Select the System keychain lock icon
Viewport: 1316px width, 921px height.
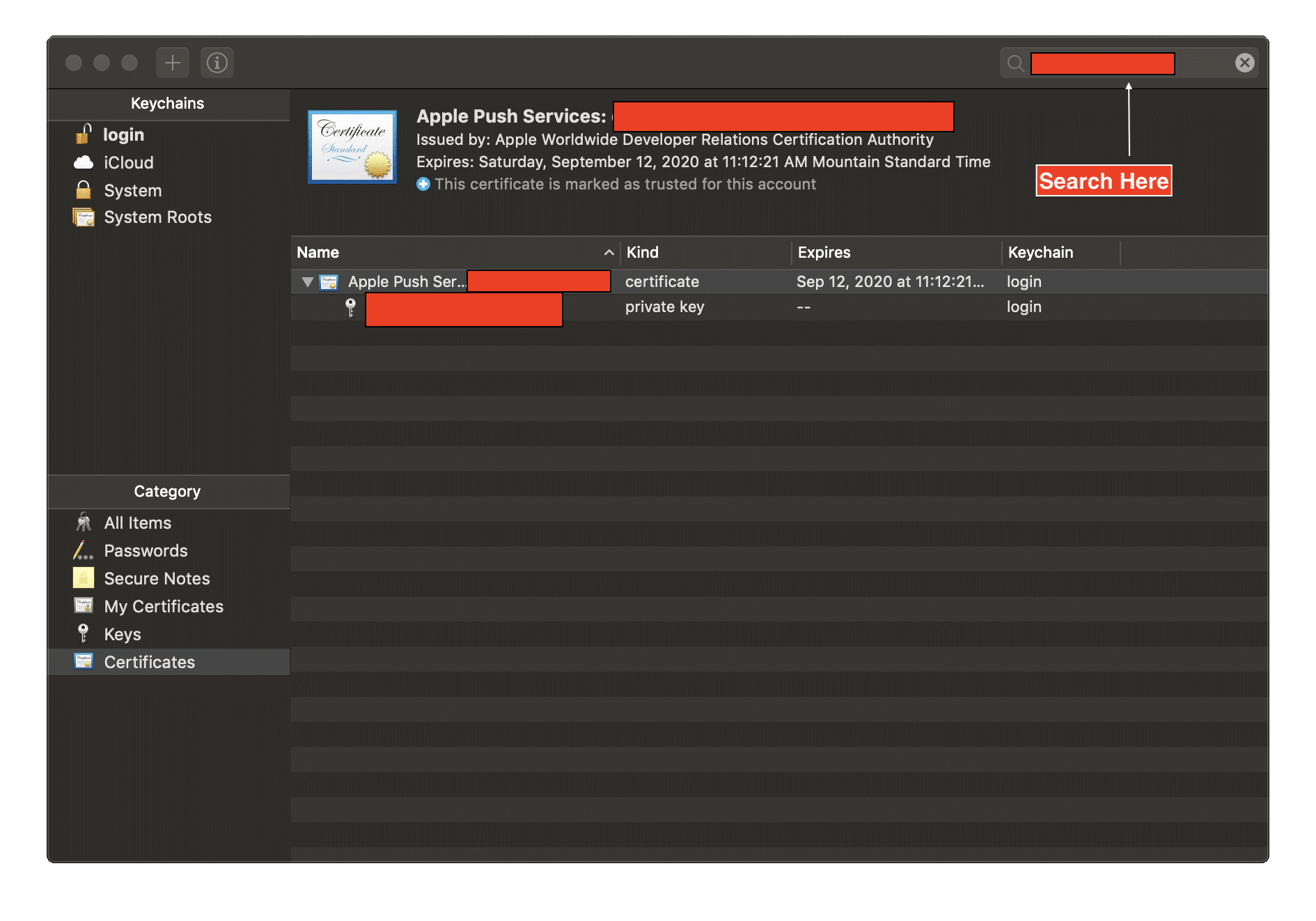[x=83, y=189]
